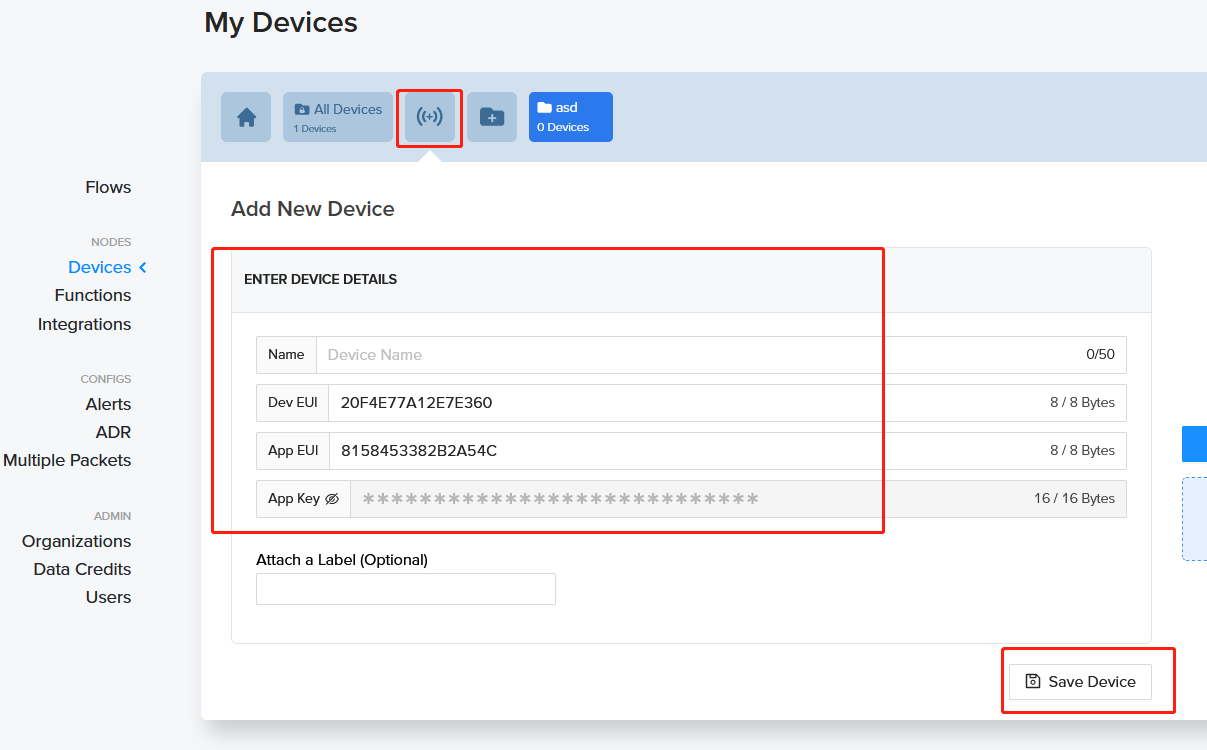Open Users admin page

click(x=108, y=597)
